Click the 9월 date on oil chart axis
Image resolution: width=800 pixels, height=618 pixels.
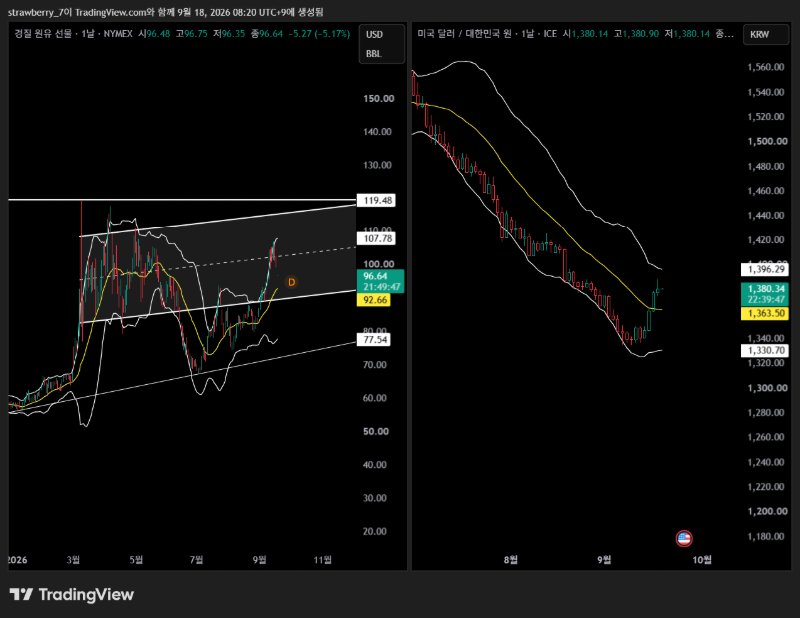pyautogui.click(x=260, y=560)
